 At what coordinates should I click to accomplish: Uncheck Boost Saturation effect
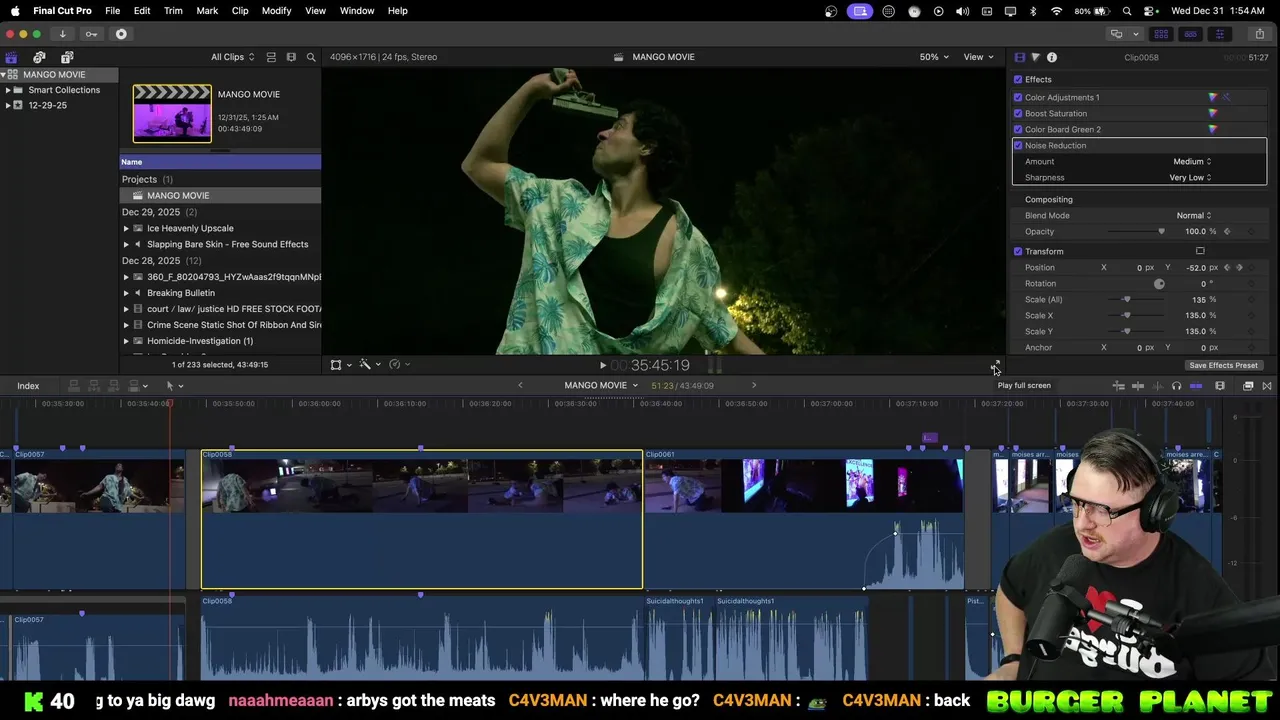1018,114
